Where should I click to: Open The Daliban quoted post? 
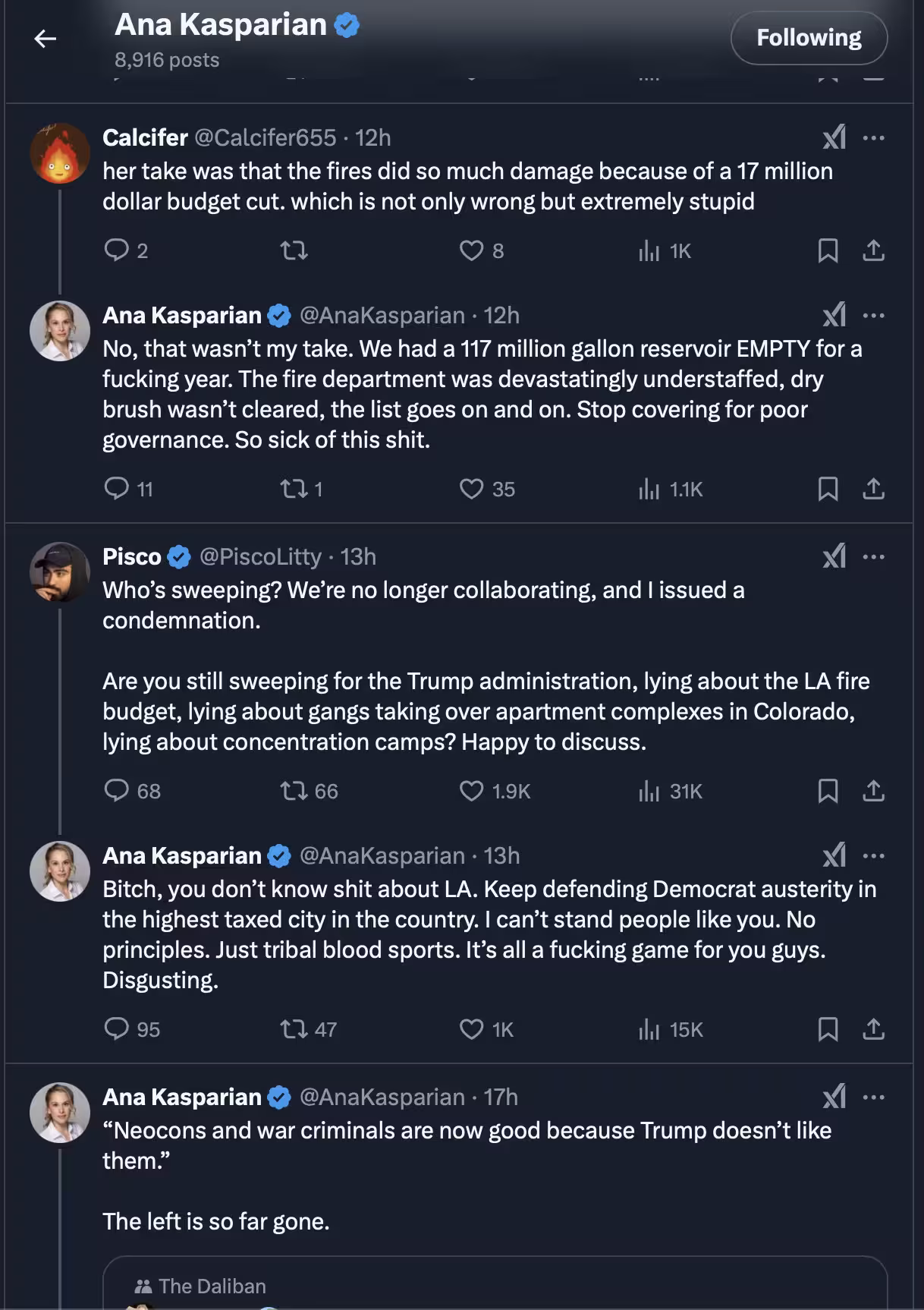[x=495, y=1284]
